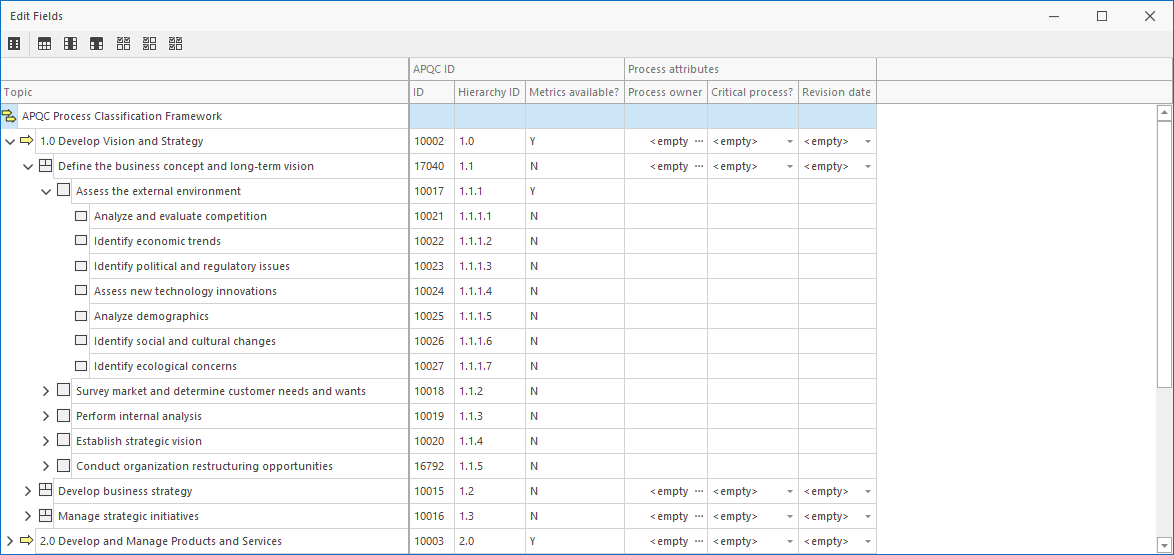Open Process owner ellipsis for row 1.2
Screen dimensions: 1174x555
(x=699, y=491)
